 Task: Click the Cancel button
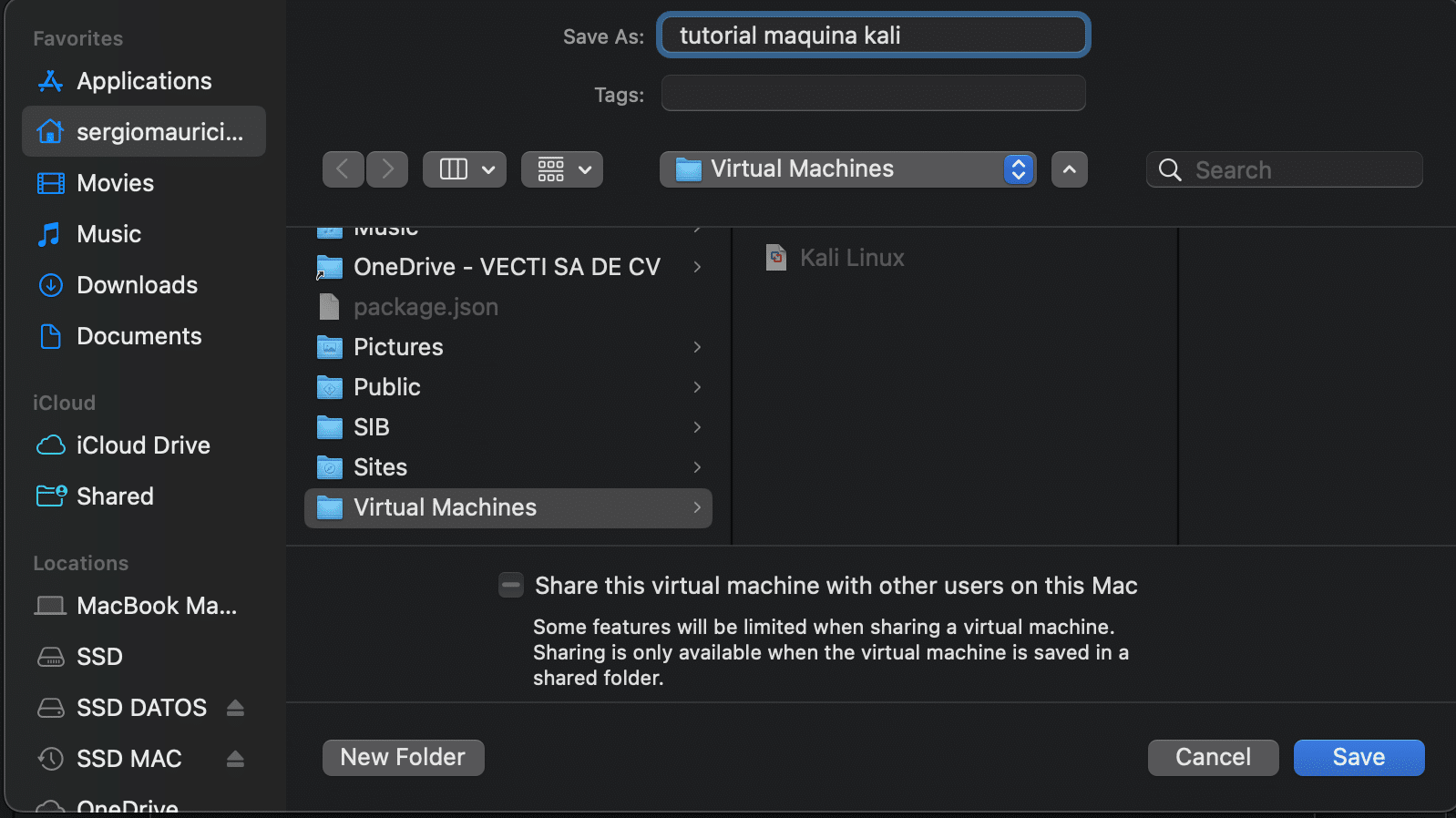coord(1213,758)
